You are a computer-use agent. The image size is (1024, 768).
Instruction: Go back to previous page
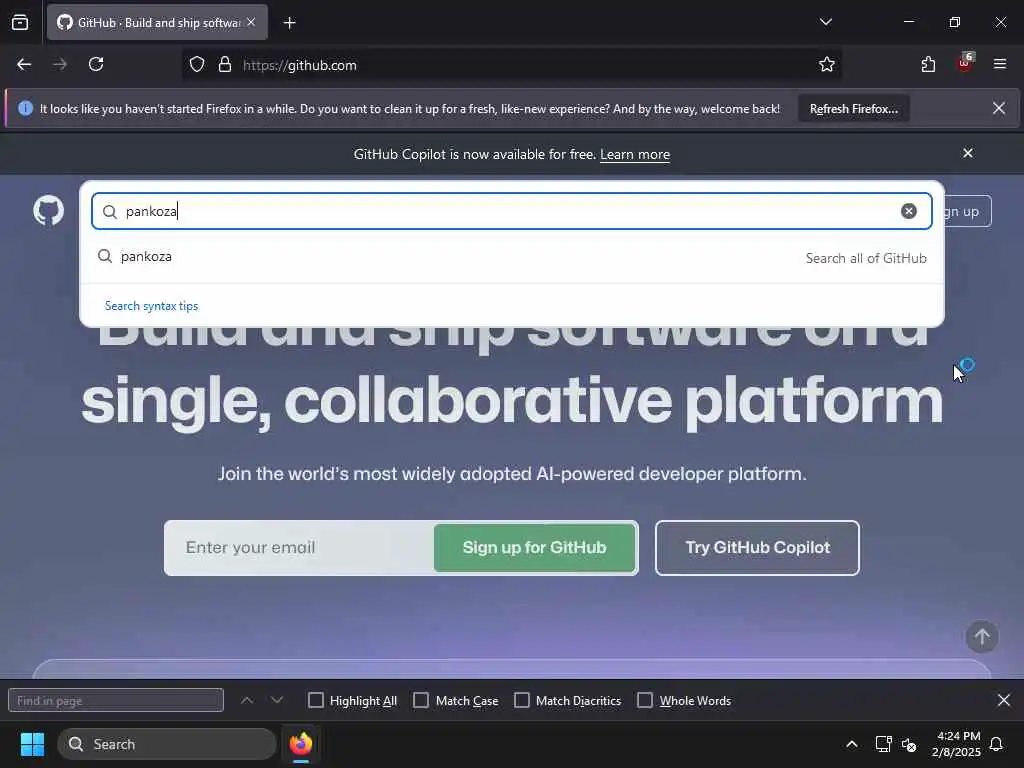(24, 65)
